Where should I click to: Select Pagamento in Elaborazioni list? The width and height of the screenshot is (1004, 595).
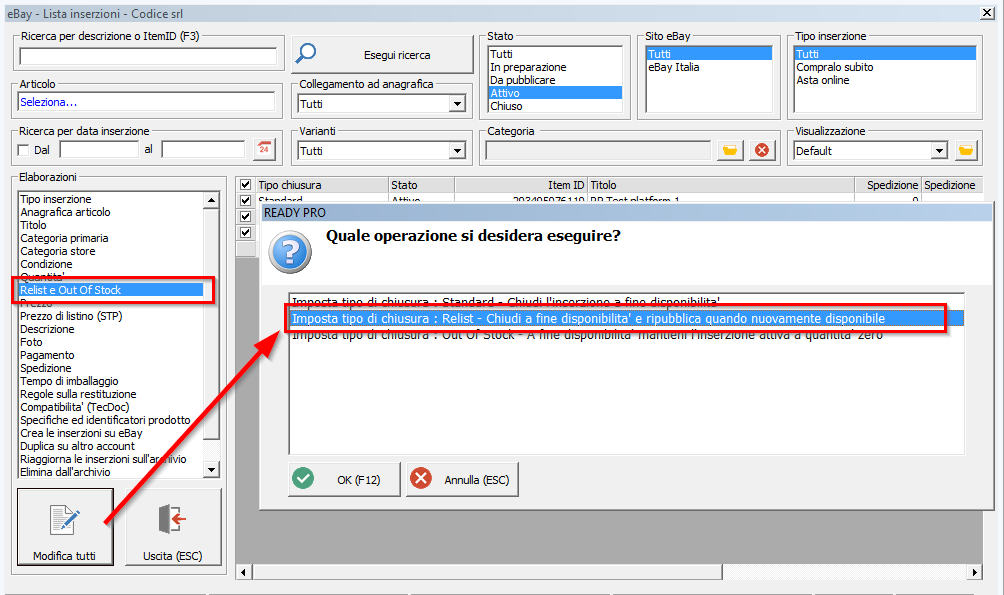coord(47,355)
